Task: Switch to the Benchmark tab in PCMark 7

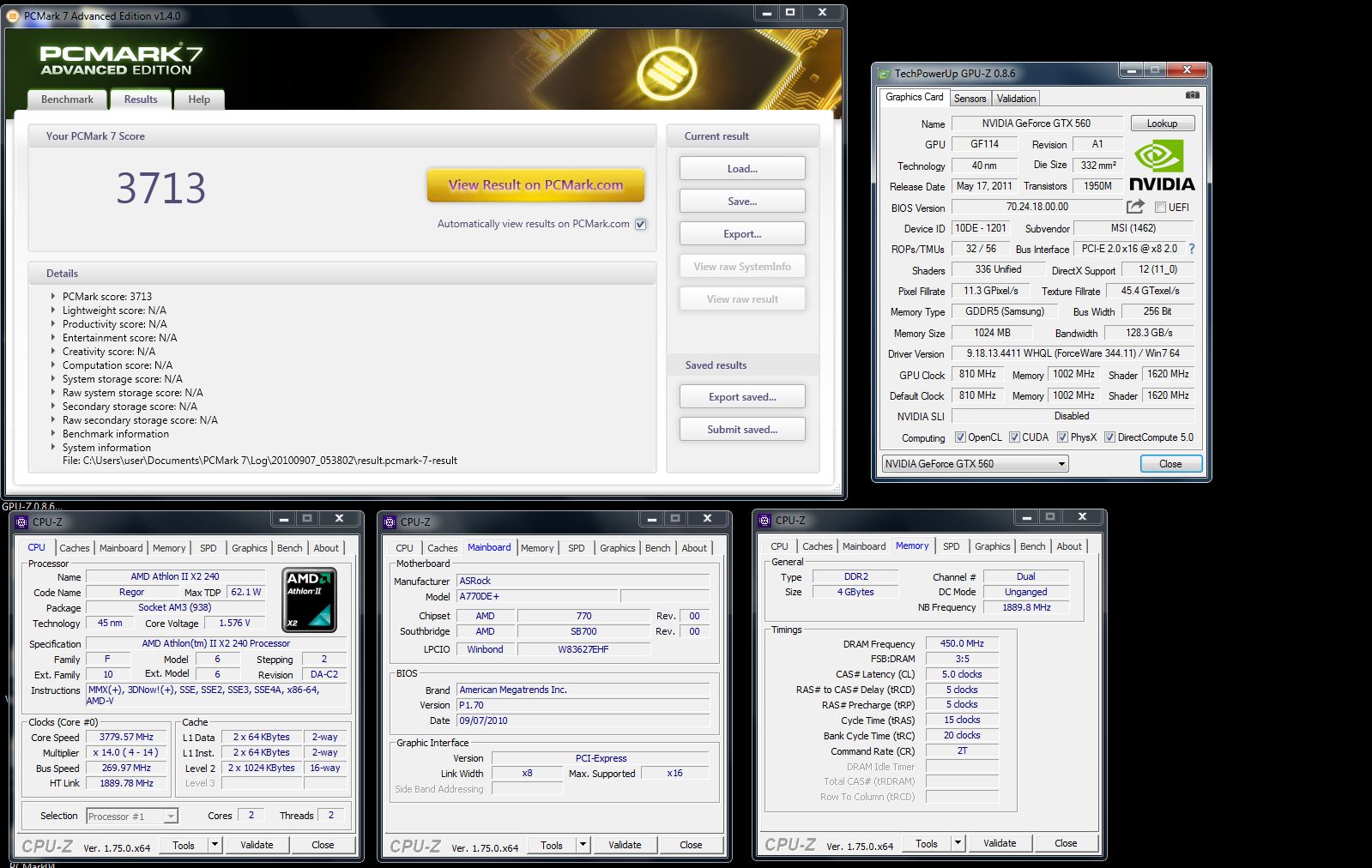Action: tap(67, 99)
